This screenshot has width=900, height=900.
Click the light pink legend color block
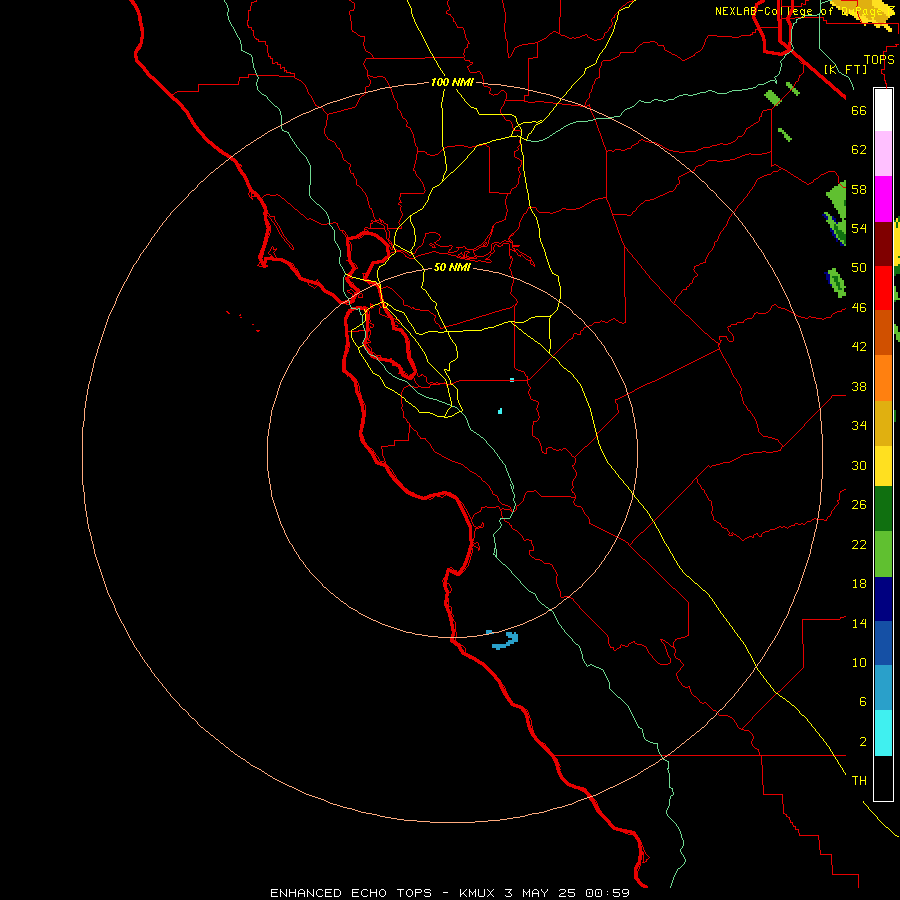(x=883, y=154)
